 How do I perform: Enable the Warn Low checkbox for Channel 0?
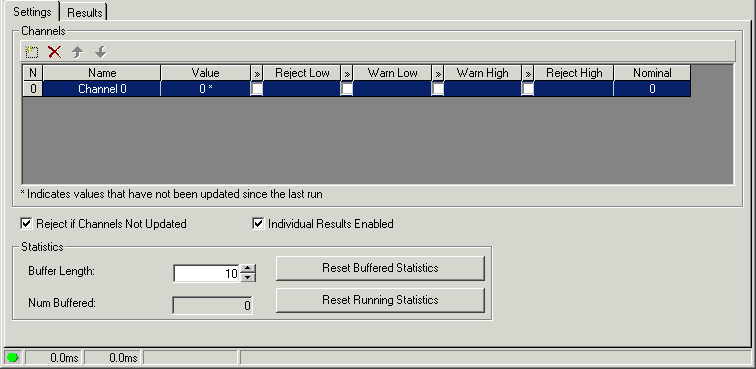[x=347, y=89]
